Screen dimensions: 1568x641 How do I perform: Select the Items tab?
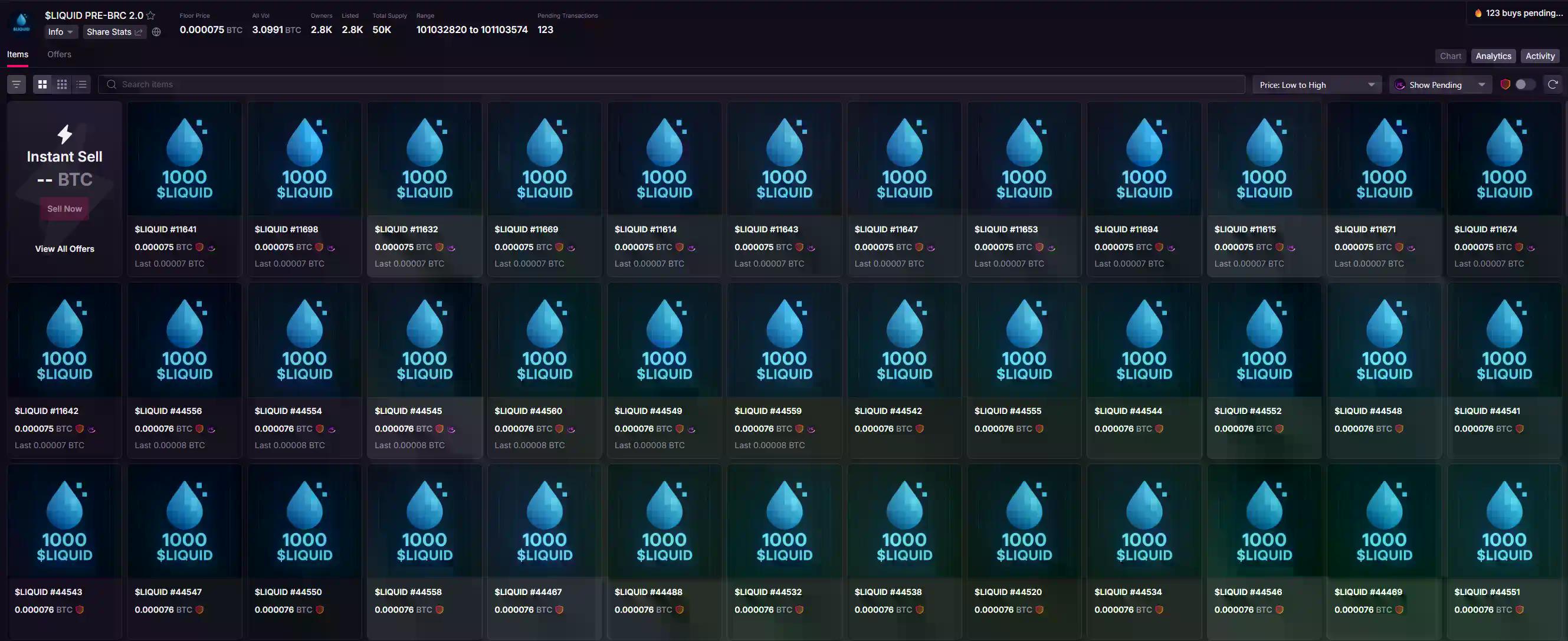pos(18,54)
